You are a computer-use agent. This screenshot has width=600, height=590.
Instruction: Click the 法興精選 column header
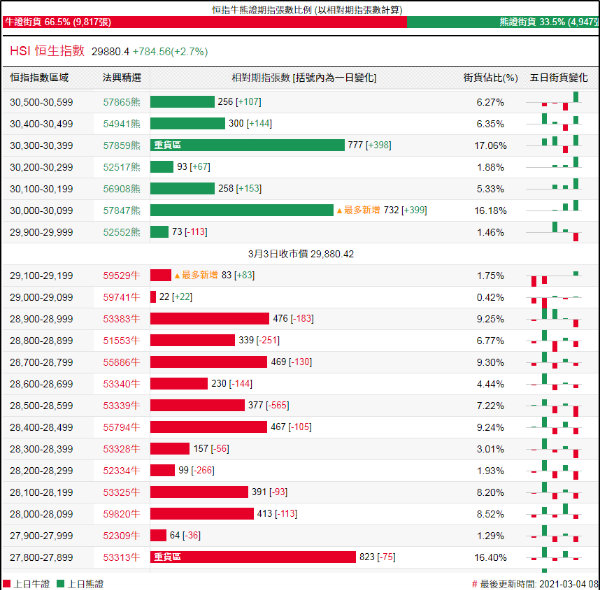122,78
